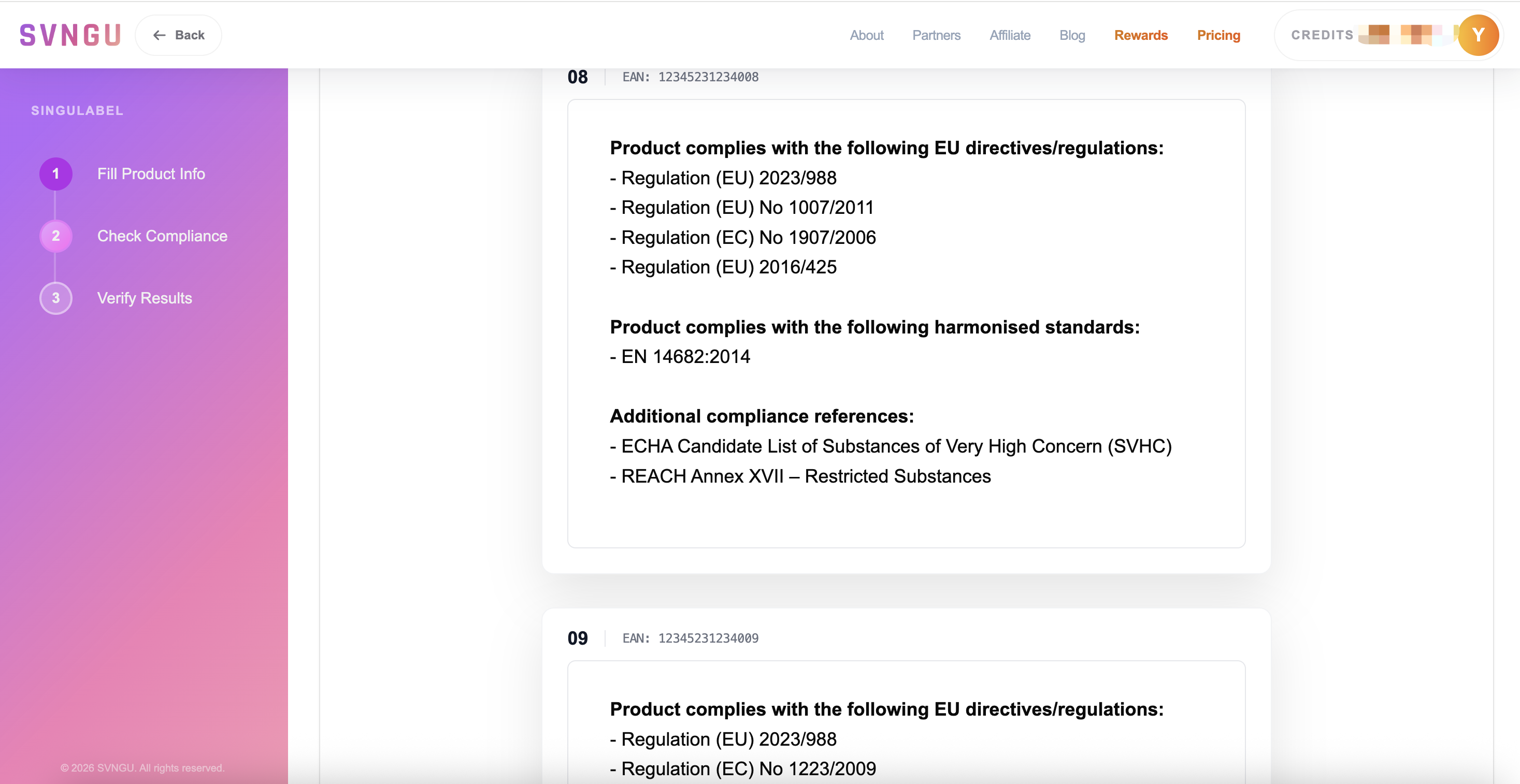
Task: Go to Fill Product Info step
Action: (151, 174)
